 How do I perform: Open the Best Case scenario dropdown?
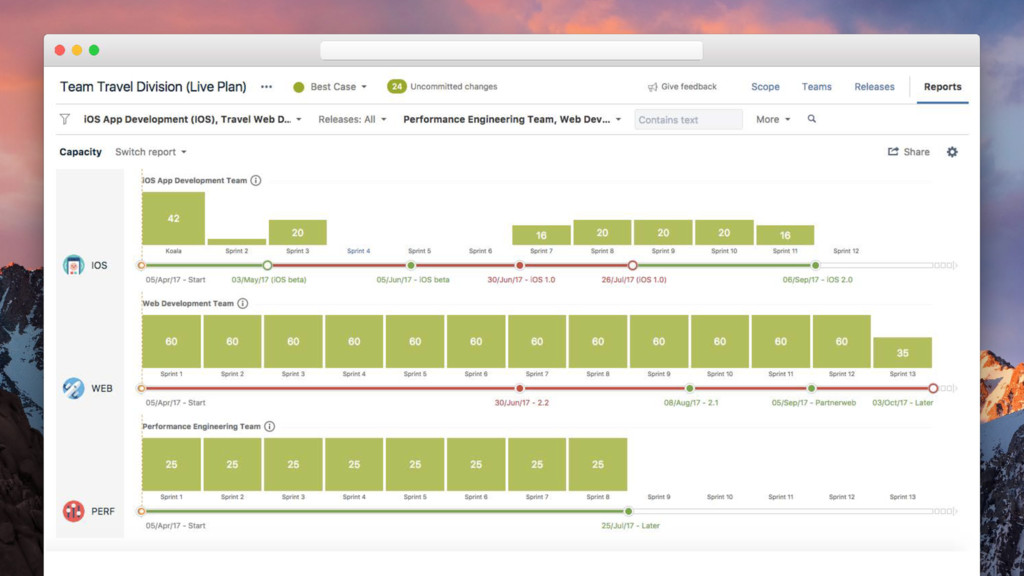coord(338,87)
